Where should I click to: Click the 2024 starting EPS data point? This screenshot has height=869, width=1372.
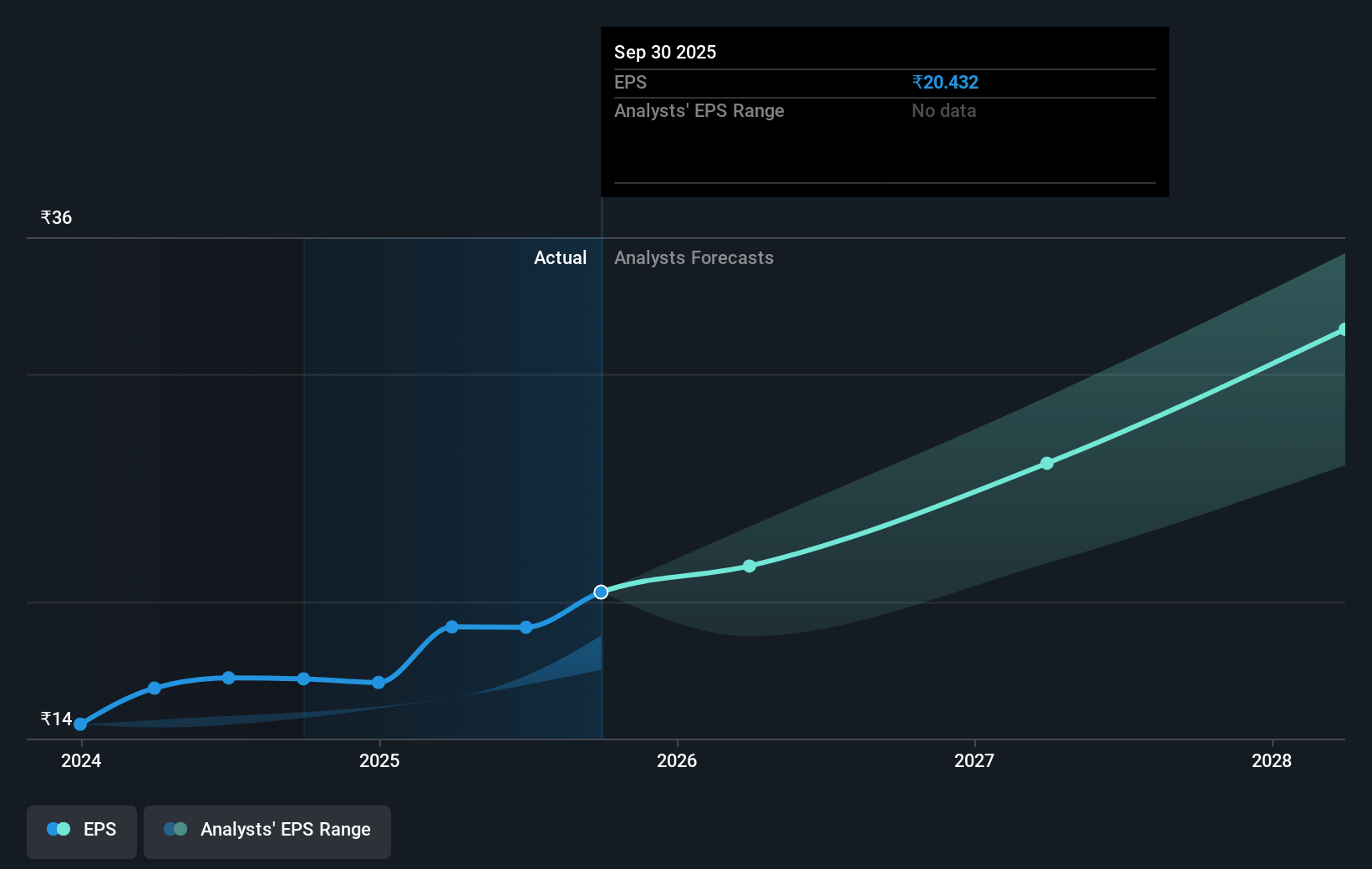point(79,724)
